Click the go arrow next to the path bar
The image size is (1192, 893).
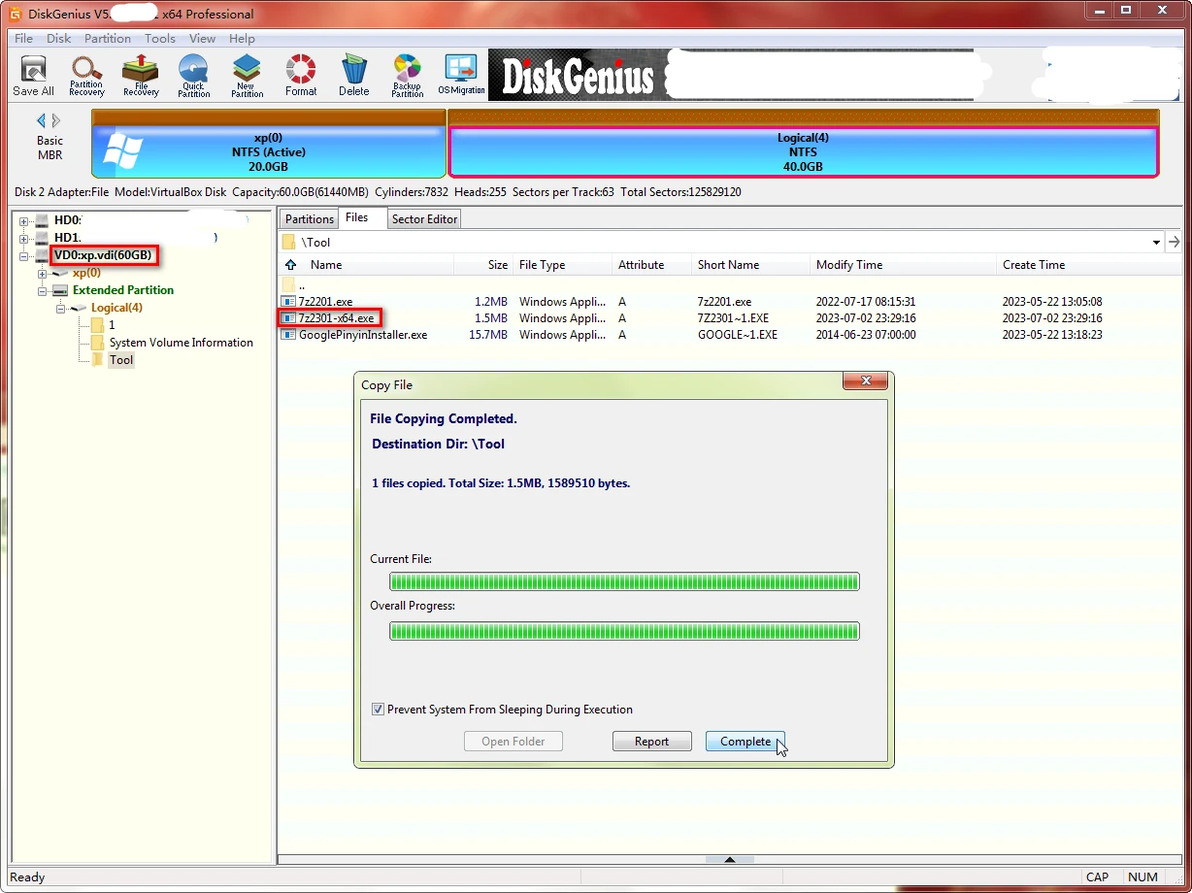coord(1175,242)
